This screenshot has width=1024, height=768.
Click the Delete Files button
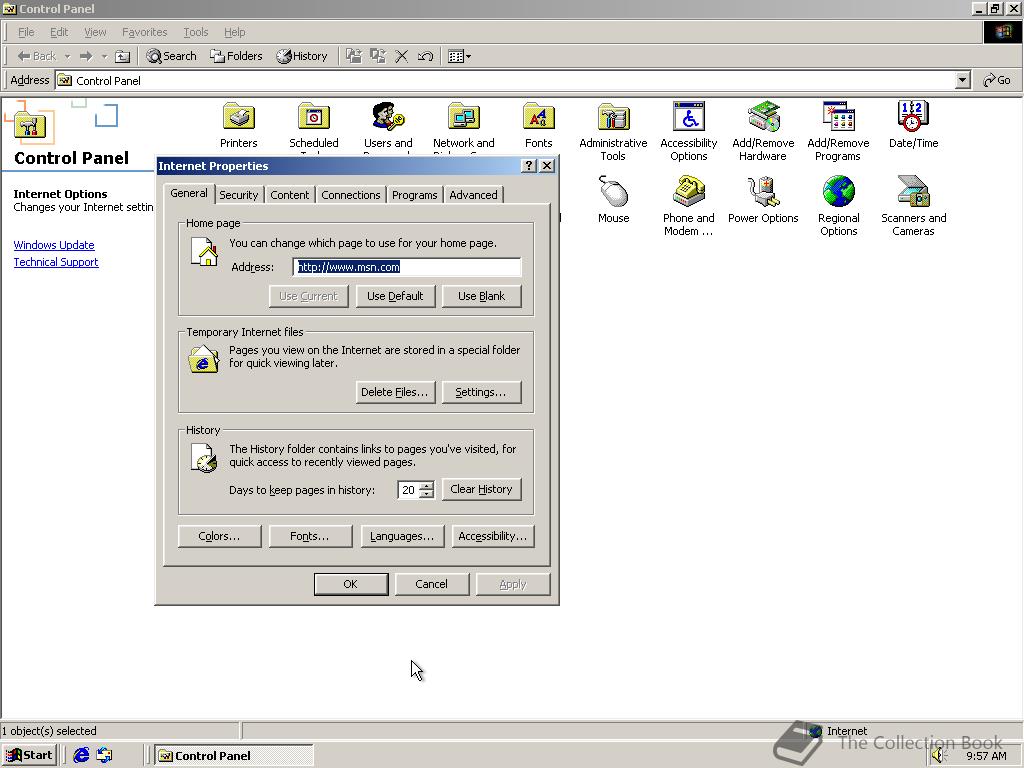click(394, 392)
